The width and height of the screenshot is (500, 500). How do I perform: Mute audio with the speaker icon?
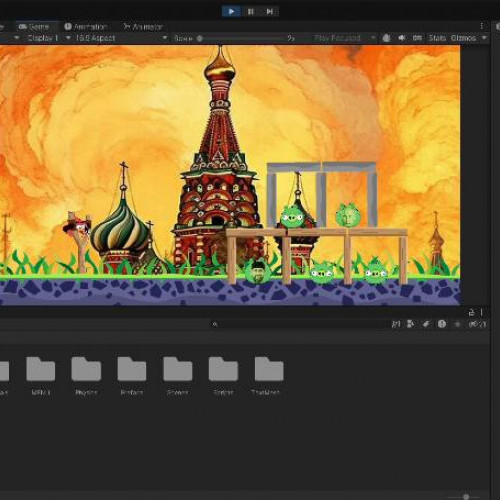pos(402,38)
